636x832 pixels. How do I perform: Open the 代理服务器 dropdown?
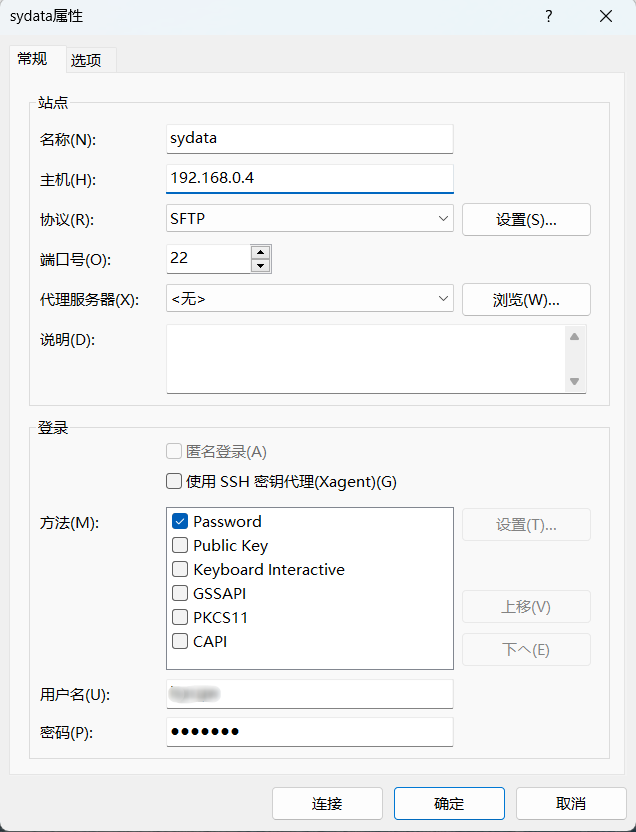tap(310, 299)
